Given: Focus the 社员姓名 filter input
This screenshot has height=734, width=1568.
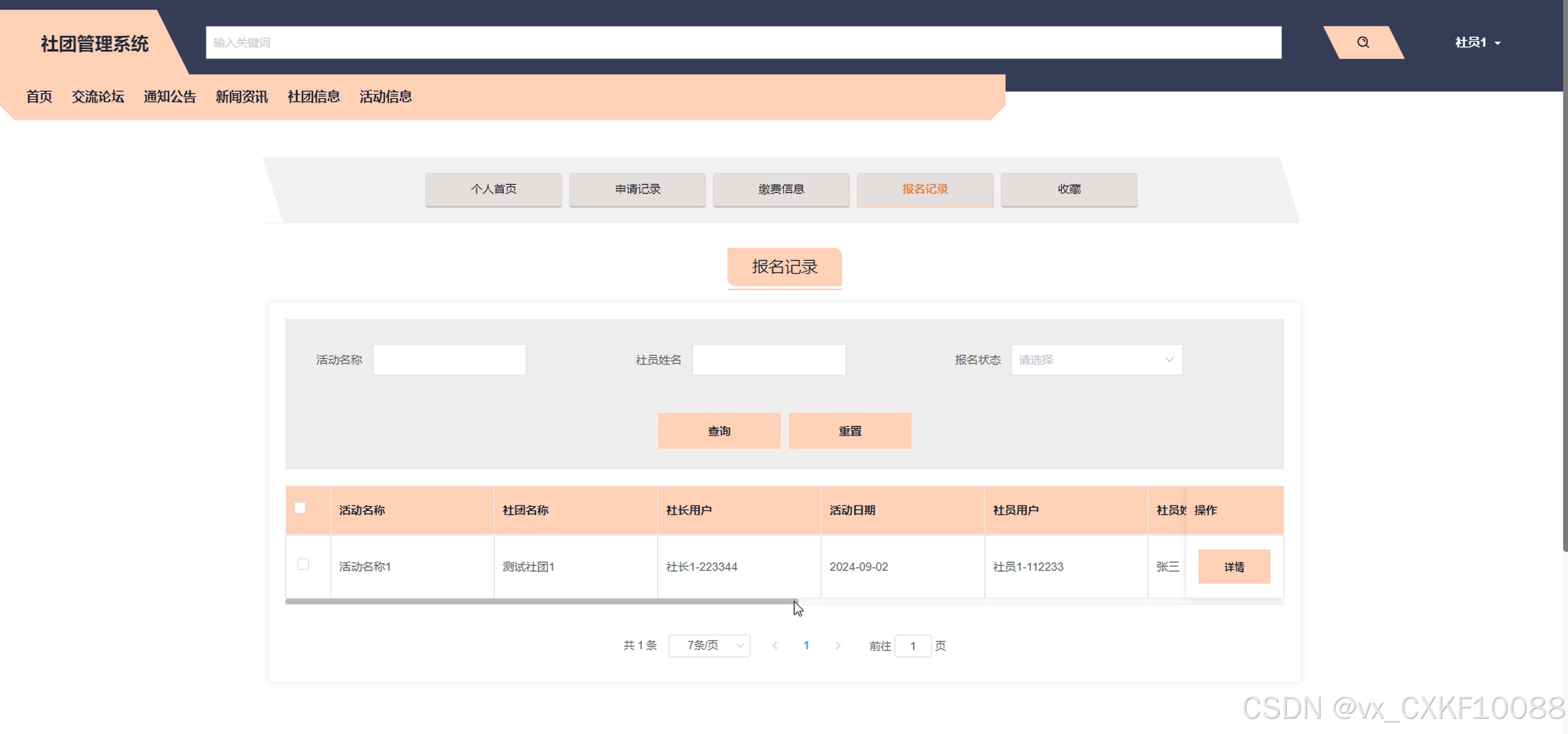Looking at the screenshot, I should coord(769,360).
